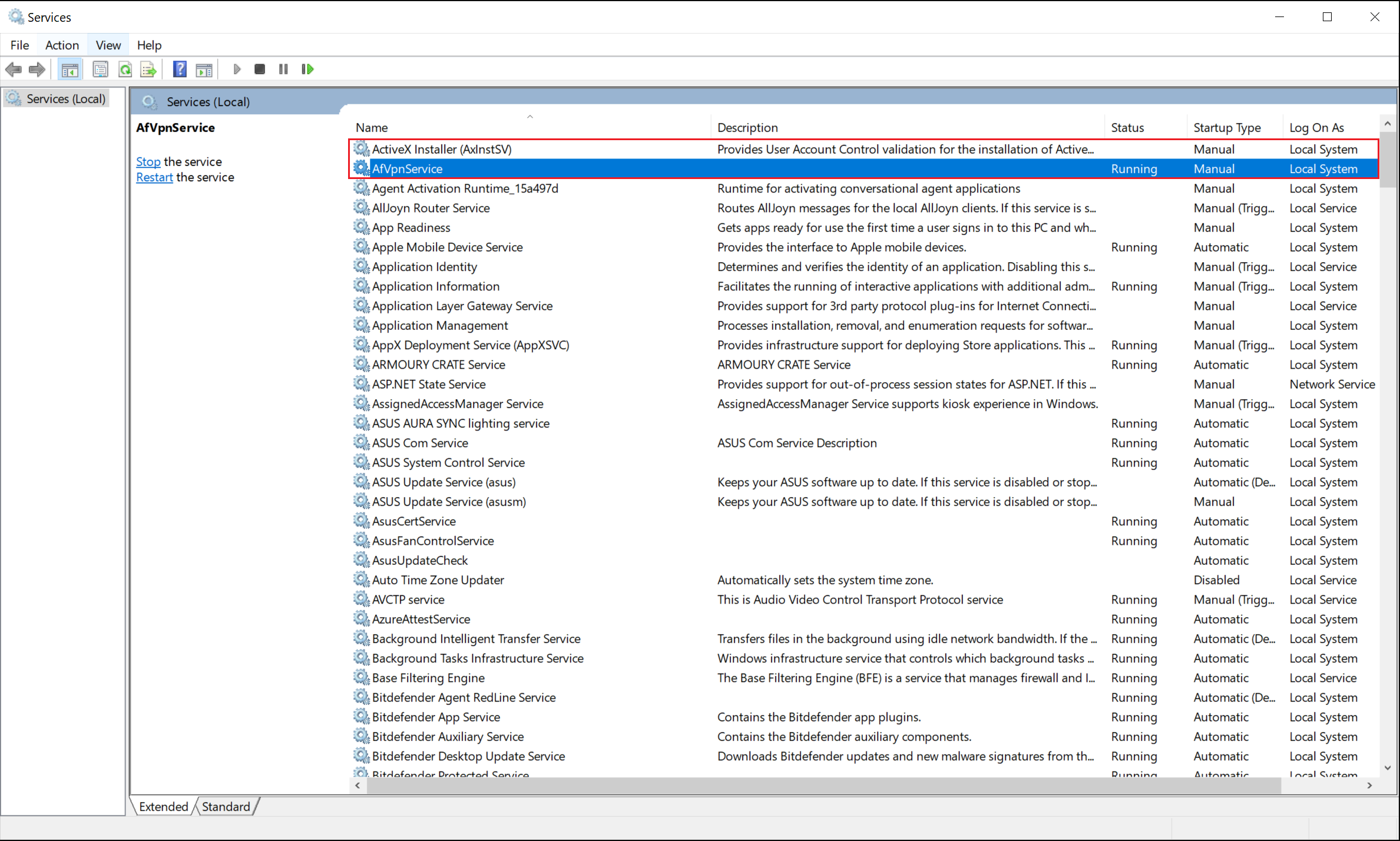
Task: Sort by the Status column header
Action: pos(1146,127)
